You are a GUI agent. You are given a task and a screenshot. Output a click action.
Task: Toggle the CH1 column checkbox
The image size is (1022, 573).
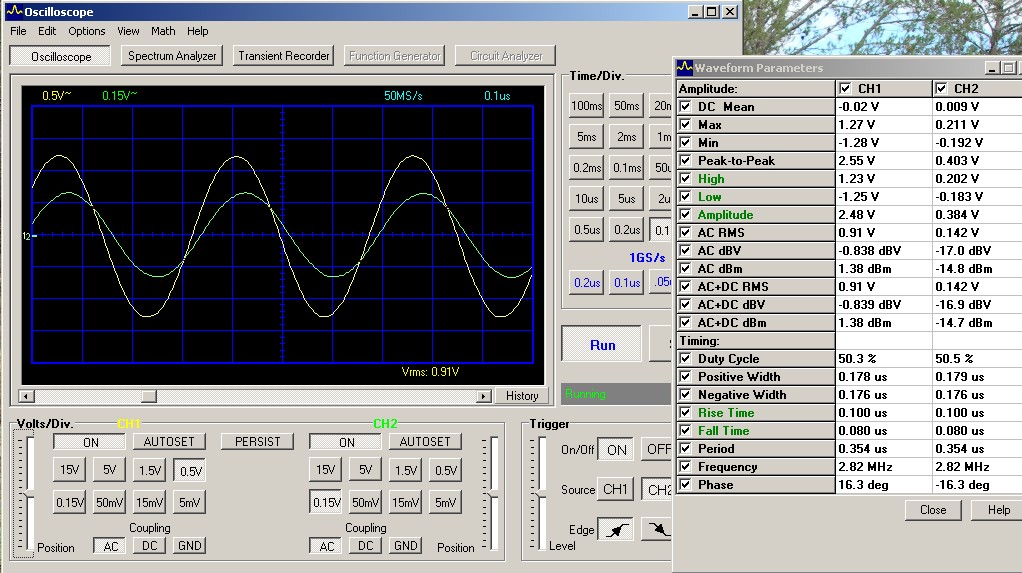coord(846,88)
